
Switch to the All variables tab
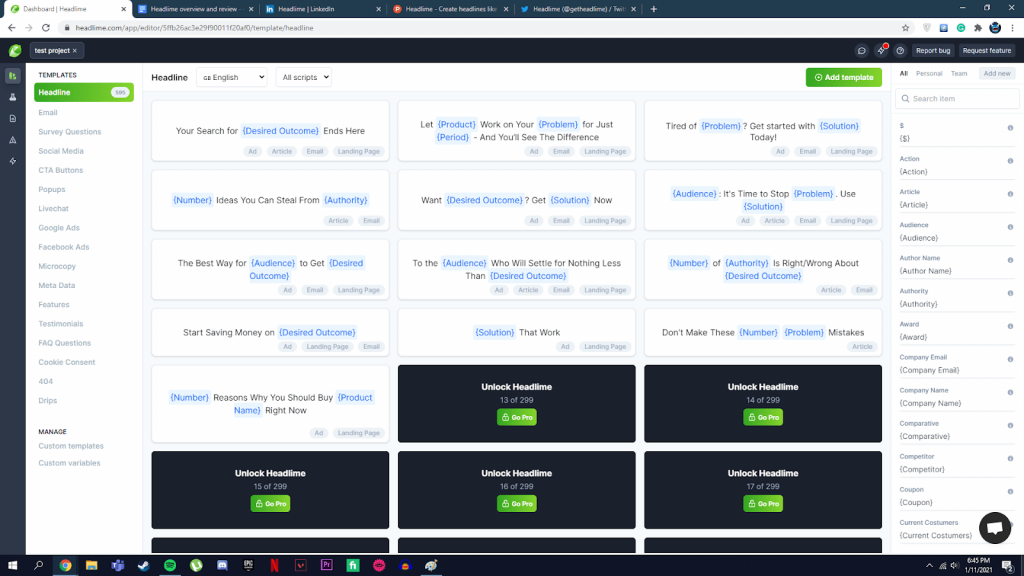click(x=903, y=74)
